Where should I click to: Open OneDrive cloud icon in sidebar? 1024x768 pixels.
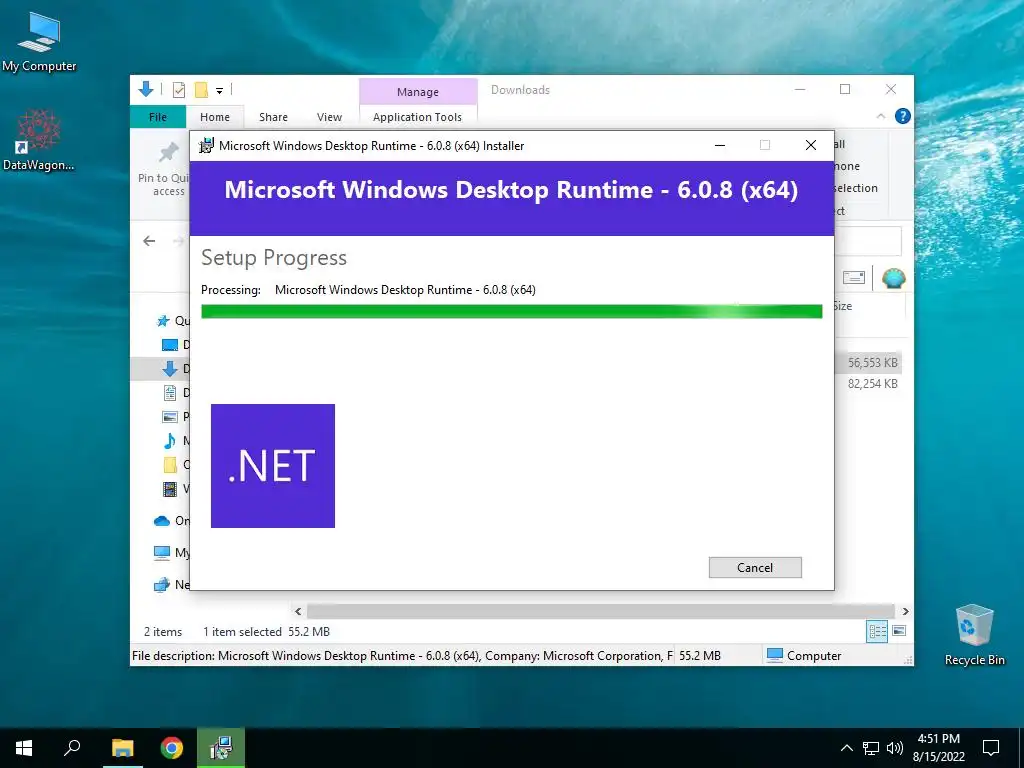(x=161, y=520)
